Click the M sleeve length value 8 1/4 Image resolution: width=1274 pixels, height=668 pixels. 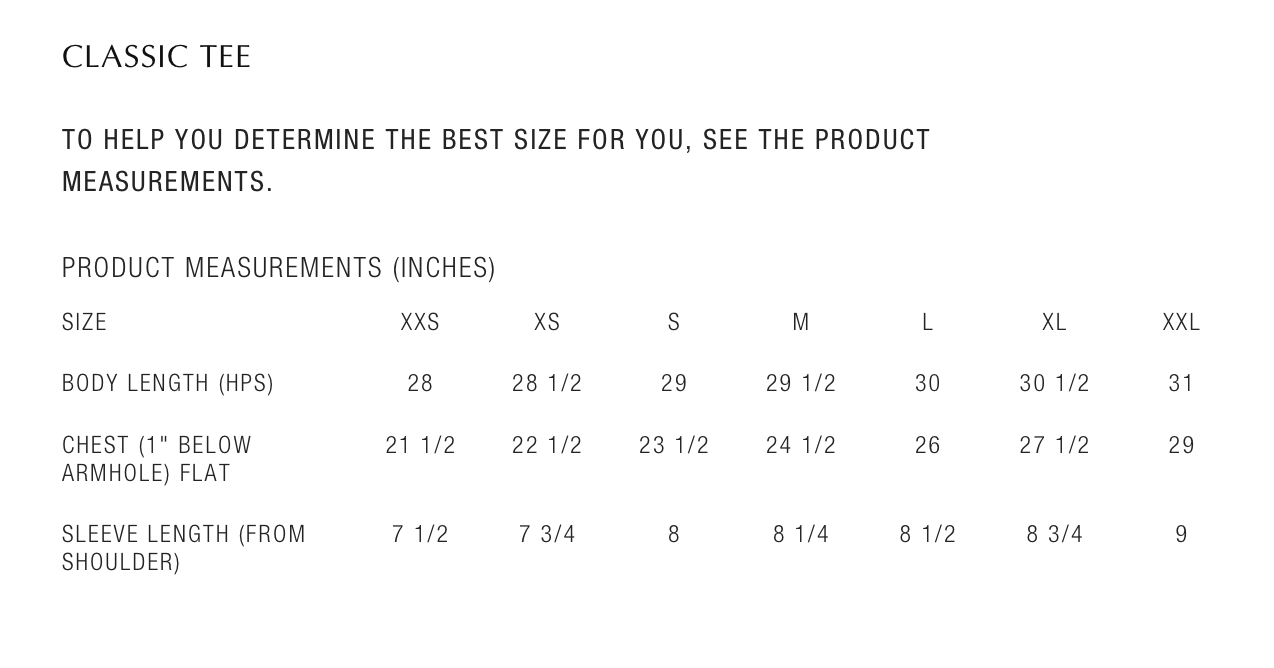pyautogui.click(x=801, y=534)
